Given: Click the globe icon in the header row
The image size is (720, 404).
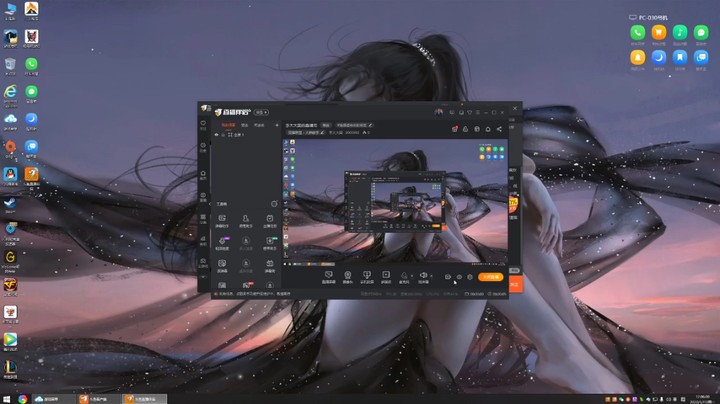Looking at the screenshot, I should pyautogui.click(x=477, y=129).
